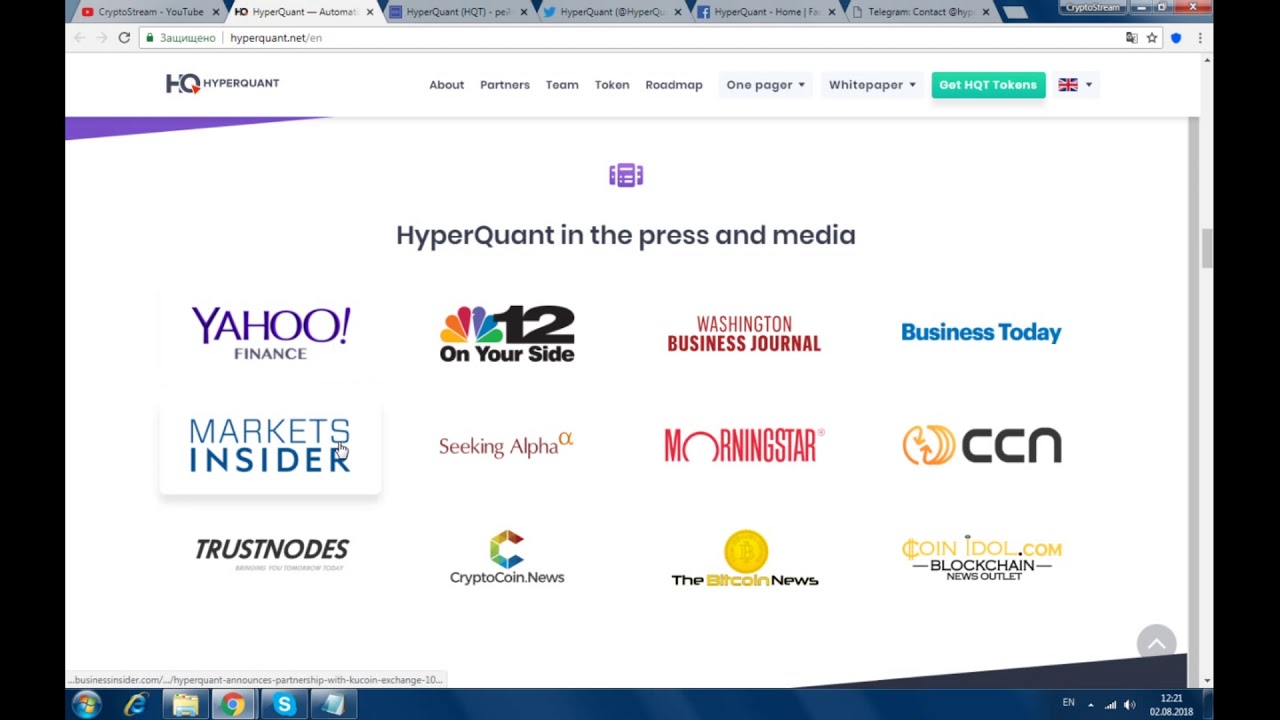Image resolution: width=1280 pixels, height=720 pixels.
Task: Click the translate page icon in address bar
Action: click(x=1131, y=38)
